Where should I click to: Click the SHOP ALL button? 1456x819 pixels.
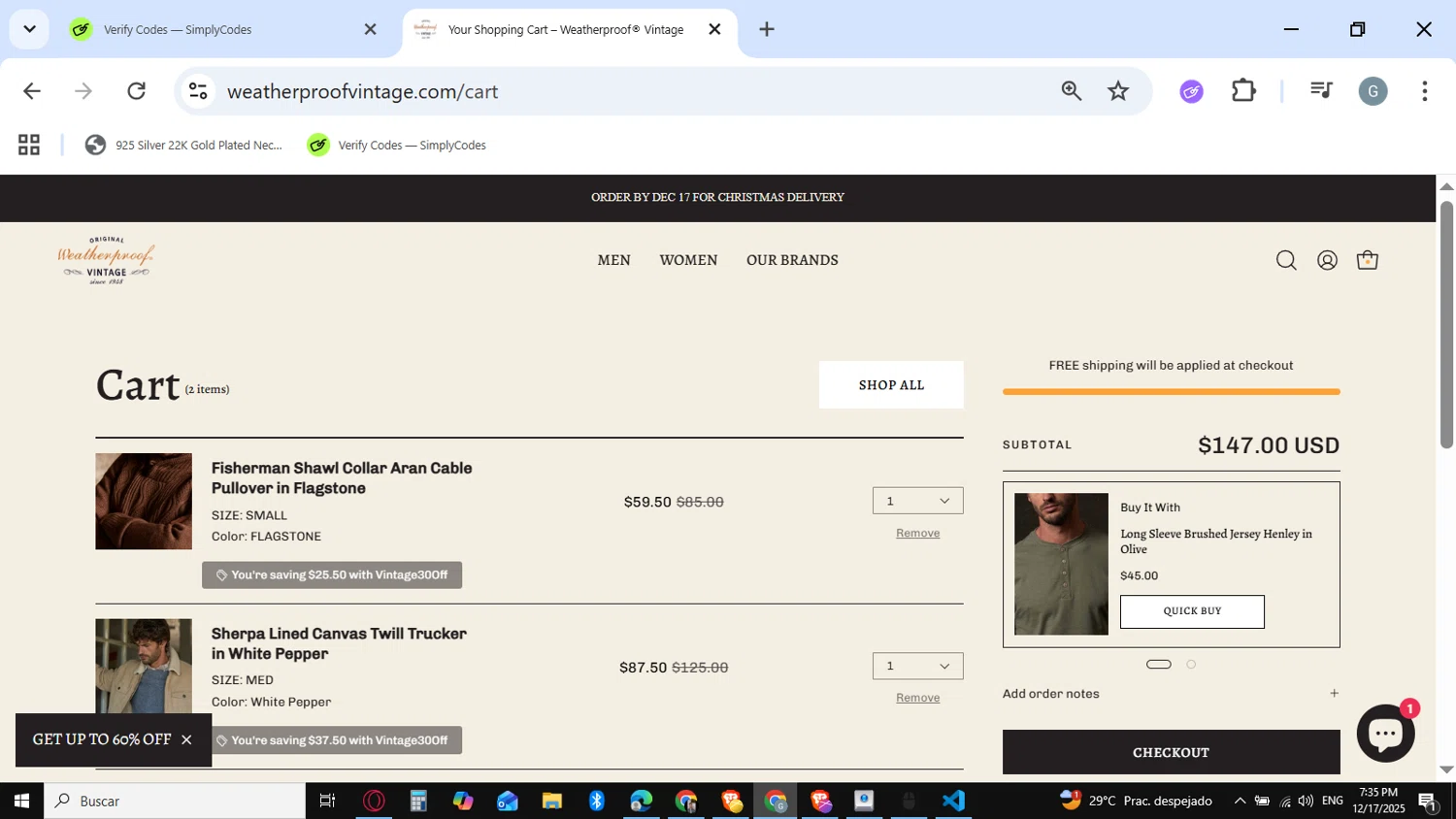pyautogui.click(x=891, y=385)
